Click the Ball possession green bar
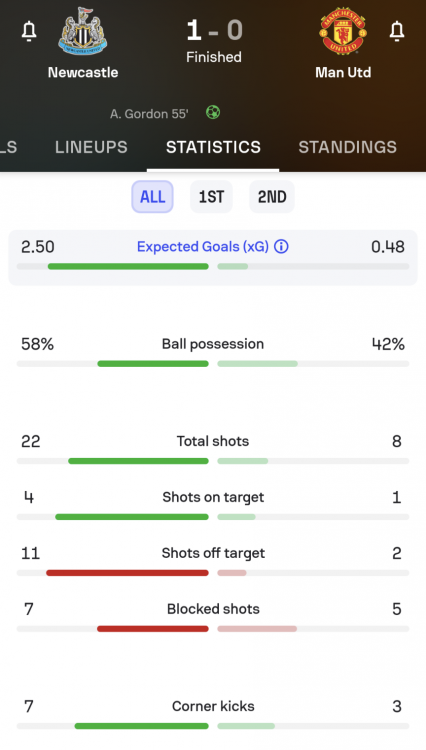426x750 pixels. (x=153, y=364)
